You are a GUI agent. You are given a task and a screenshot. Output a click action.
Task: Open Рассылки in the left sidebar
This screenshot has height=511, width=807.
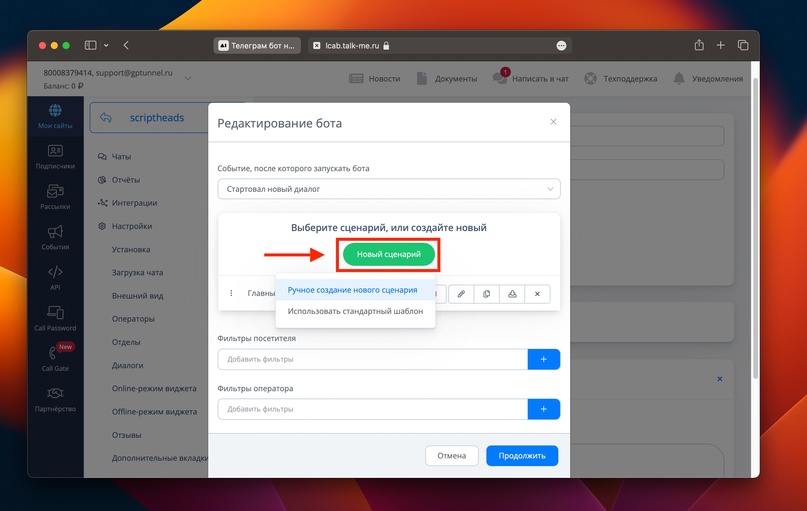(55, 197)
